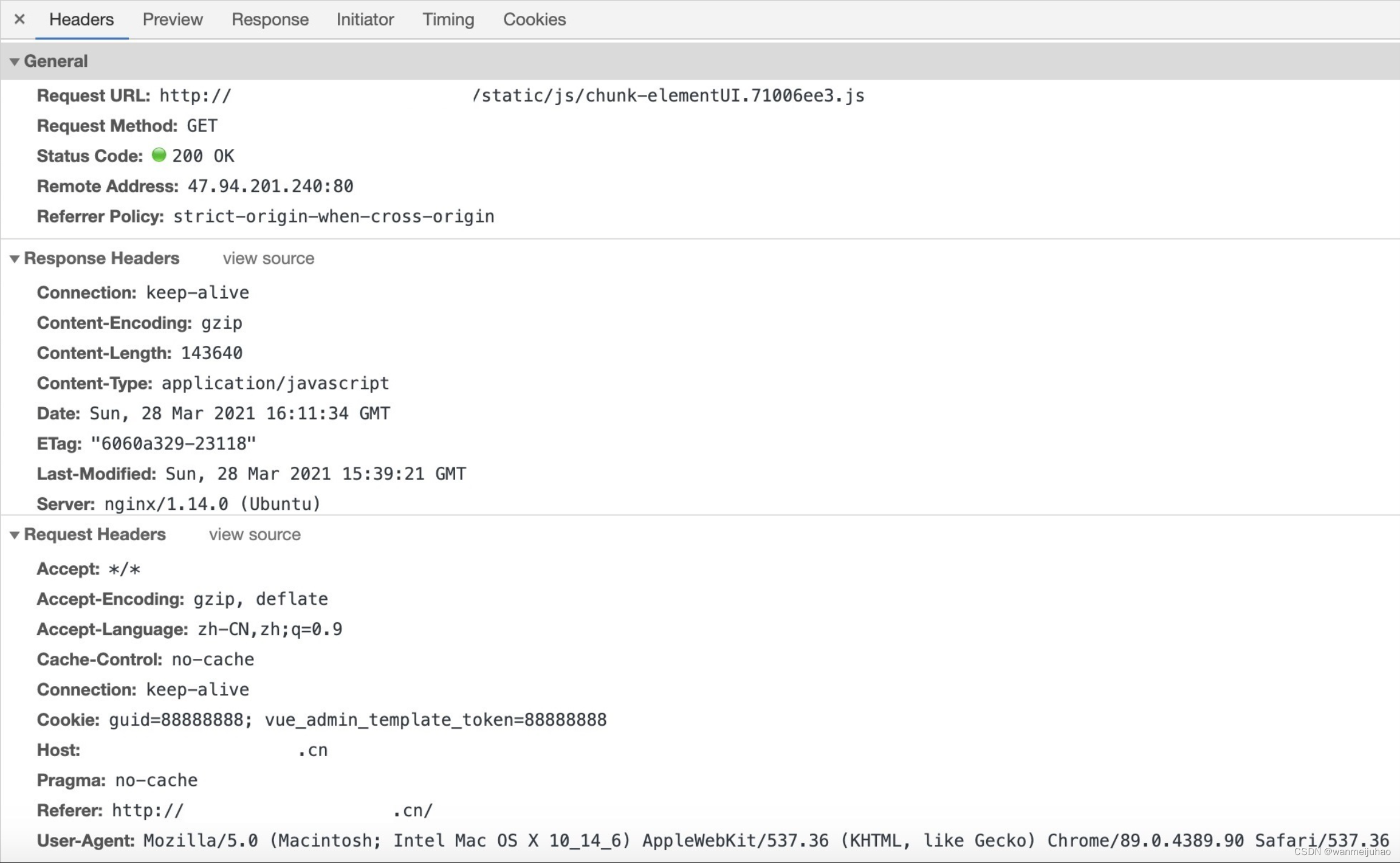Click Accept-Language value zh-CN,zh;q=0.9
Screen dimensions: 1400x863
270,629
